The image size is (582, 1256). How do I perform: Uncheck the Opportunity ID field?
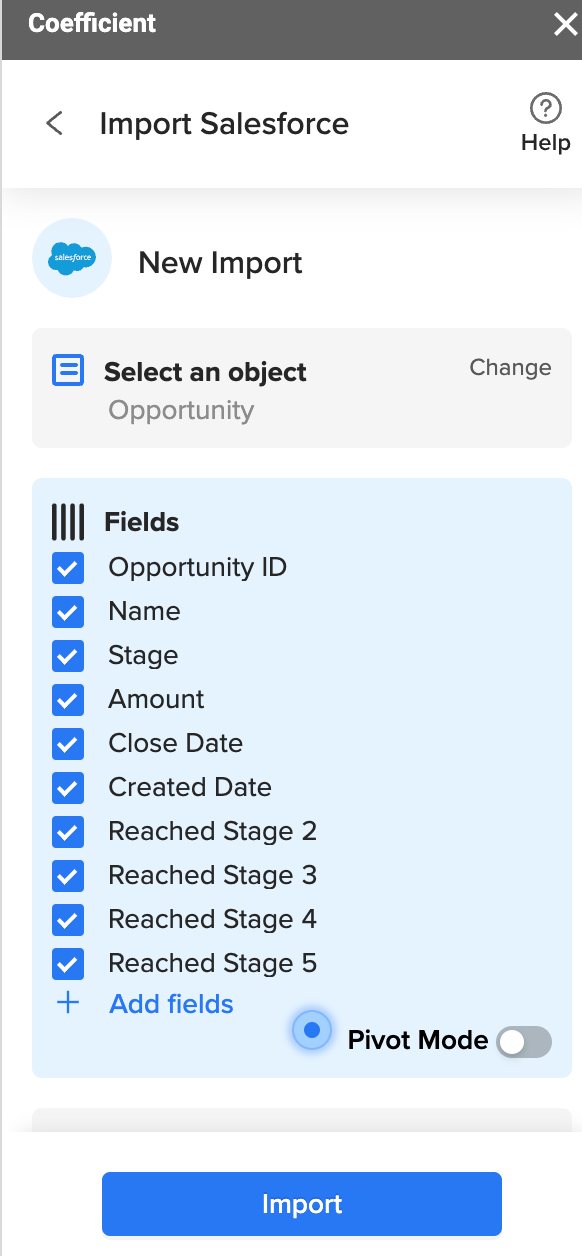coord(68,568)
